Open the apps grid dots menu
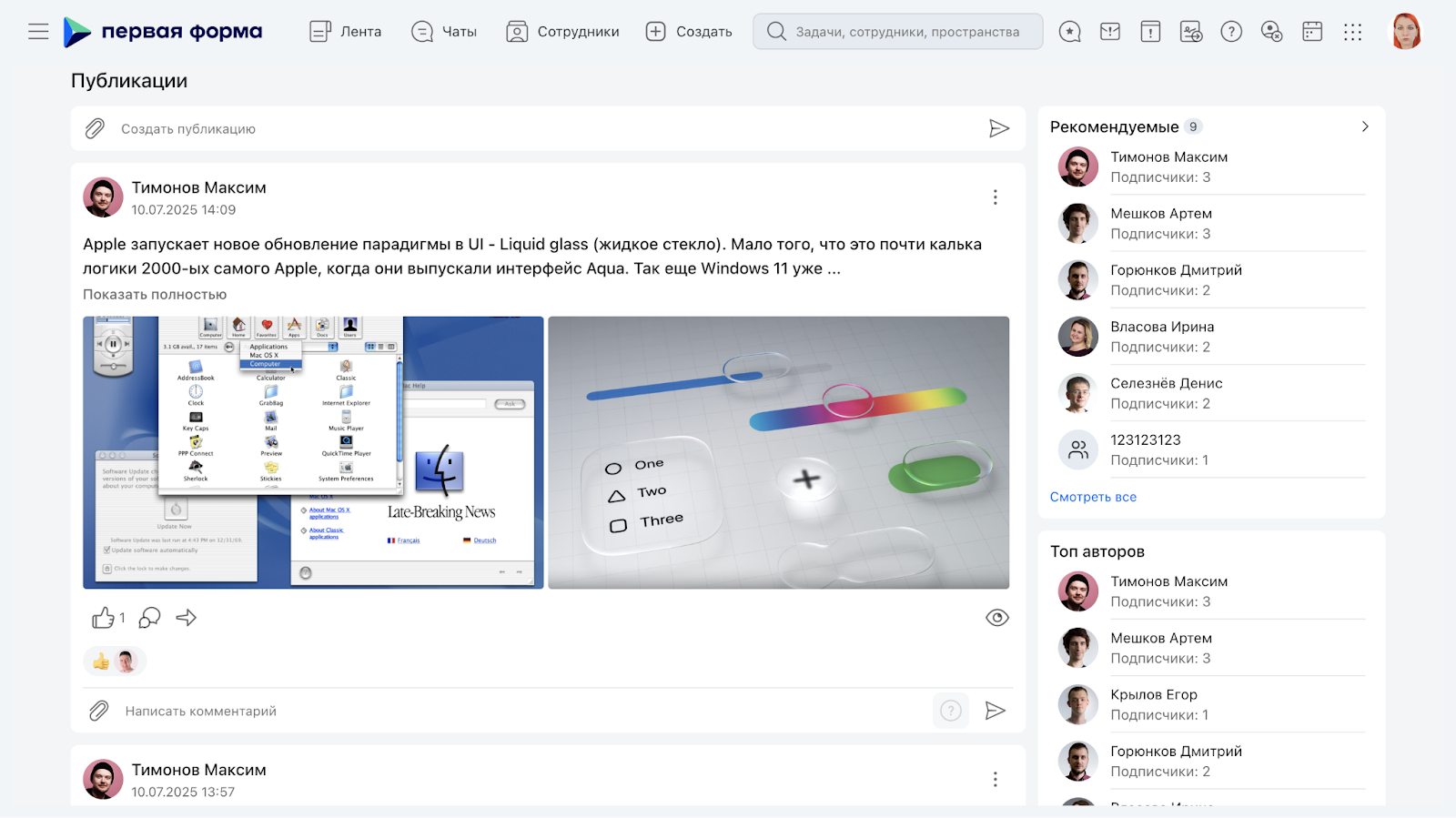The image size is (1456, 818). (1353, 32)
